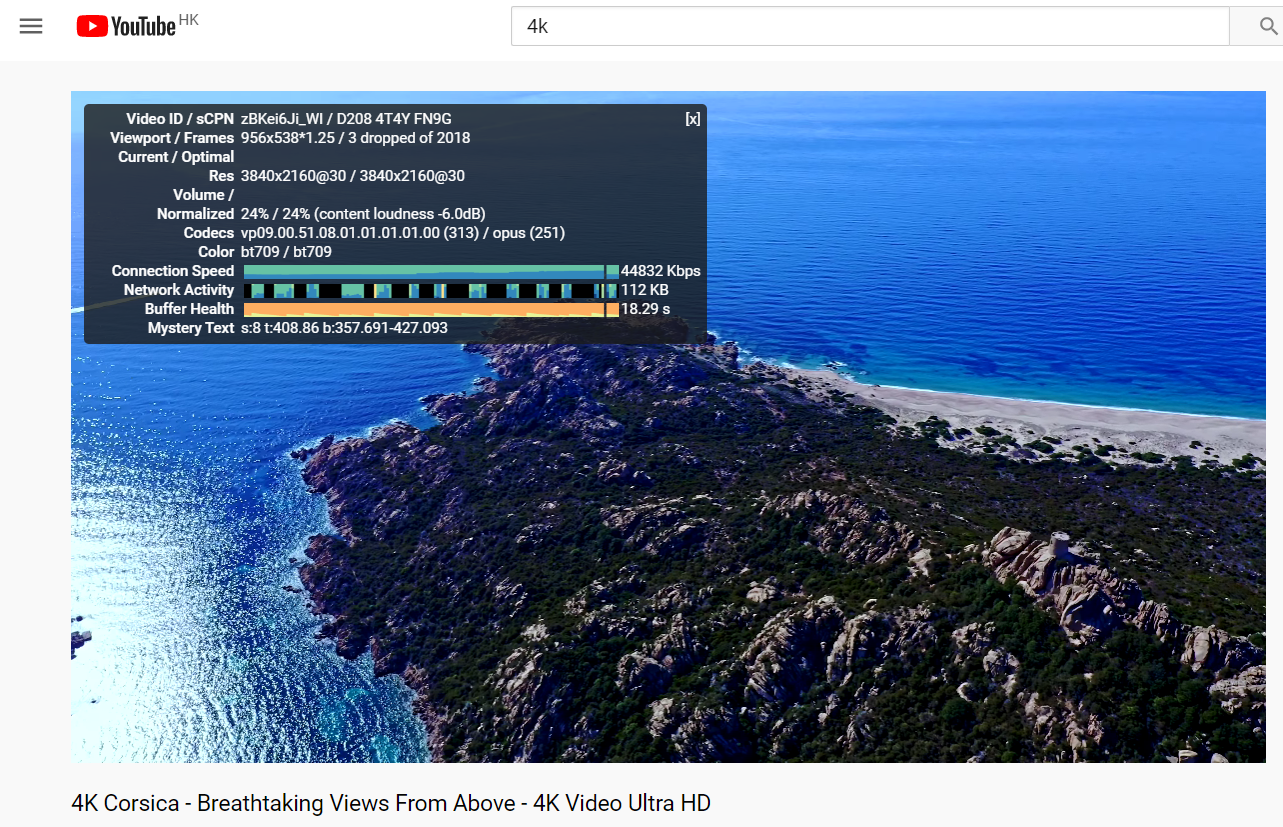
Task: Click the orange Buffer Health bar
Action: (430, 309)
